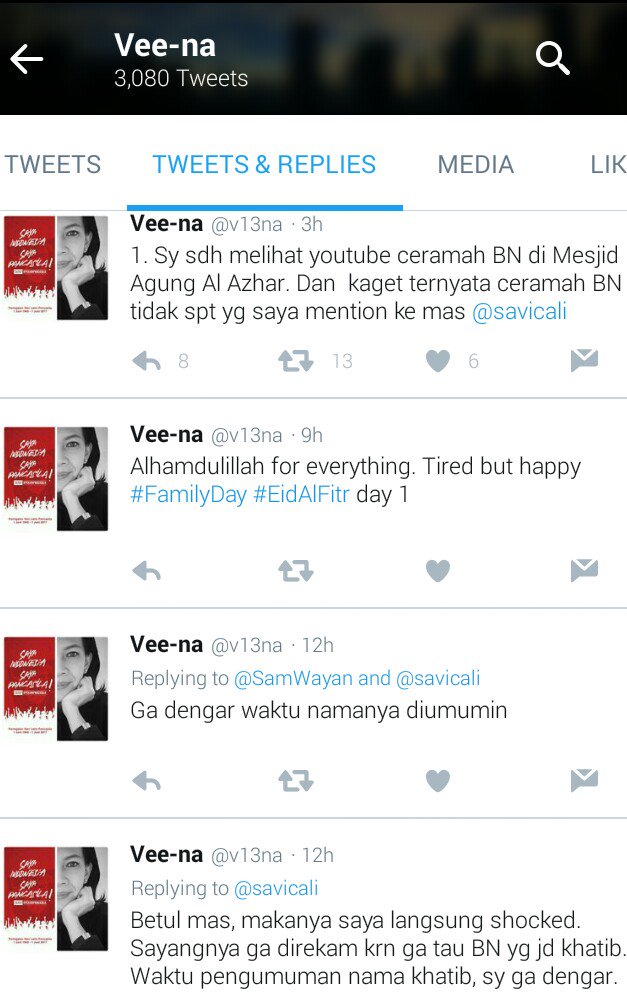The height and width of the screenshot is (998, 627).
Task: Open the #FamilyDay hashtag
Action: [x=188, y=495]
